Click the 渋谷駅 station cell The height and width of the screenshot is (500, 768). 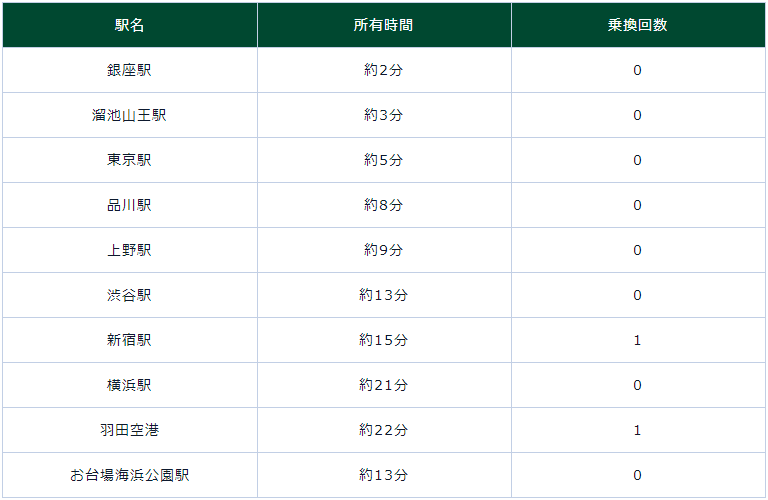129,295
